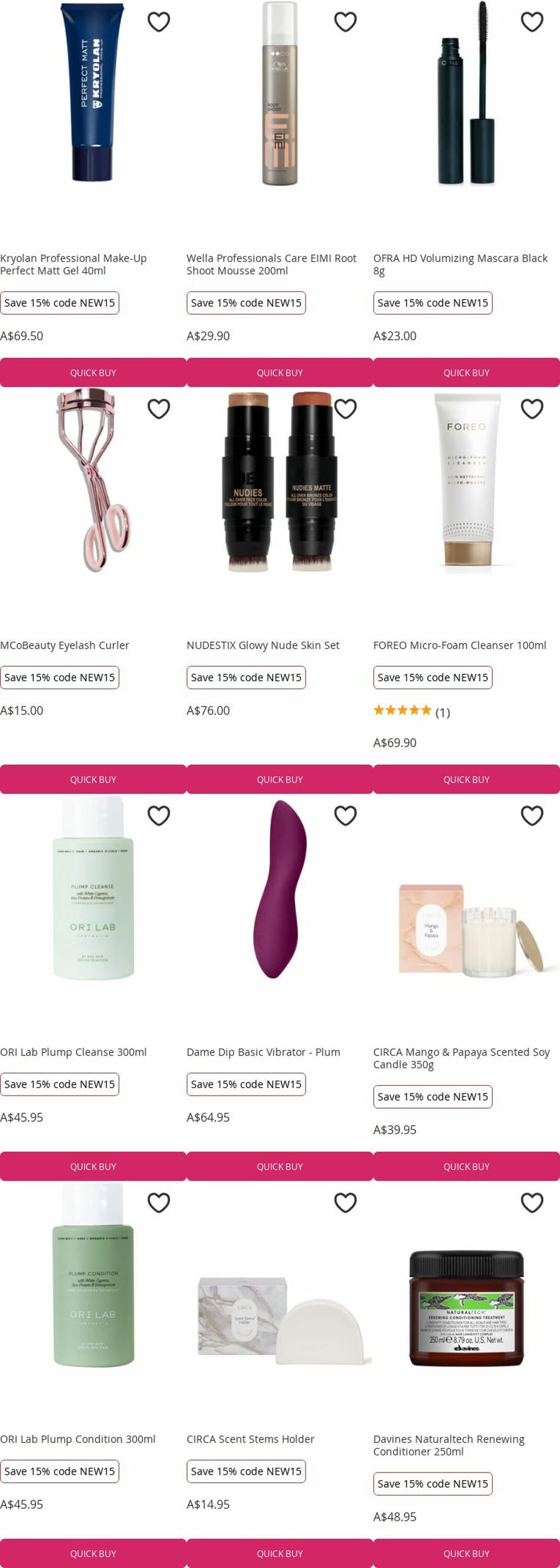Favorite the CIRCA Scent Stems Holder

345,1203
